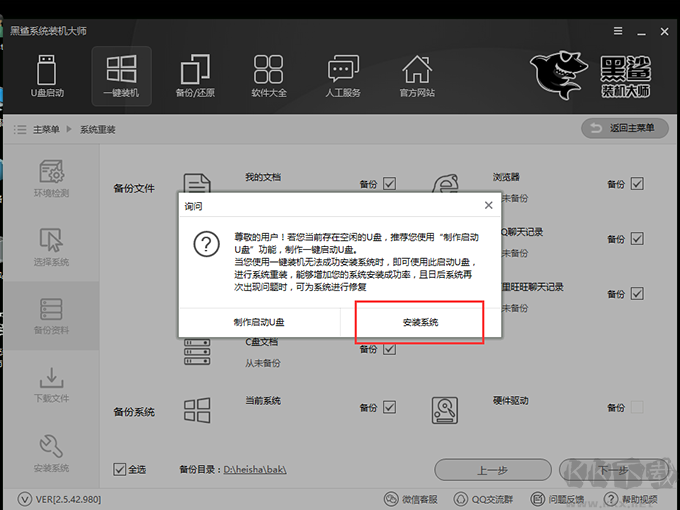Click the 上一步 button
The height and width of the screenshot is (510, 680).
493,470
